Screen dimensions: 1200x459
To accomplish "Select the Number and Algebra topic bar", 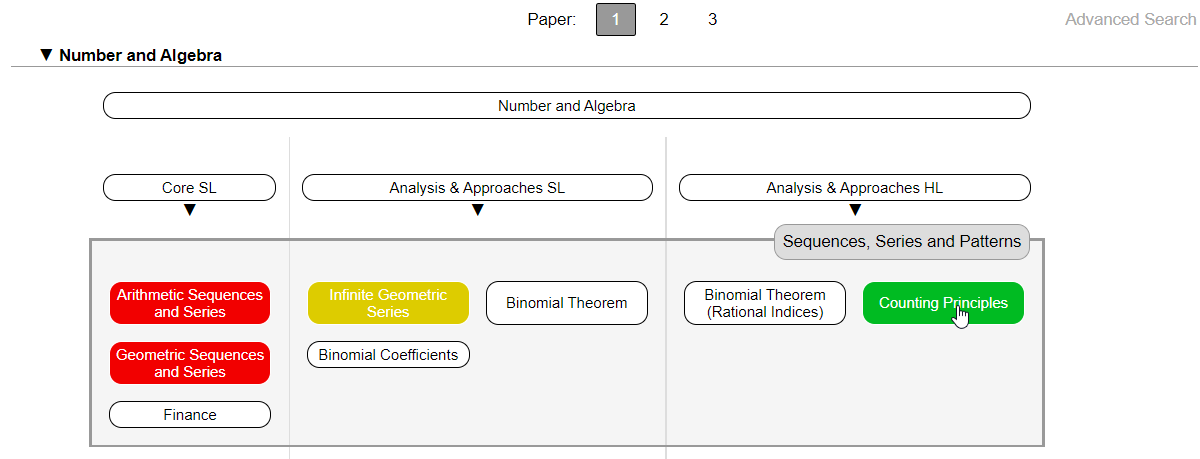I will tap(567, 105).
